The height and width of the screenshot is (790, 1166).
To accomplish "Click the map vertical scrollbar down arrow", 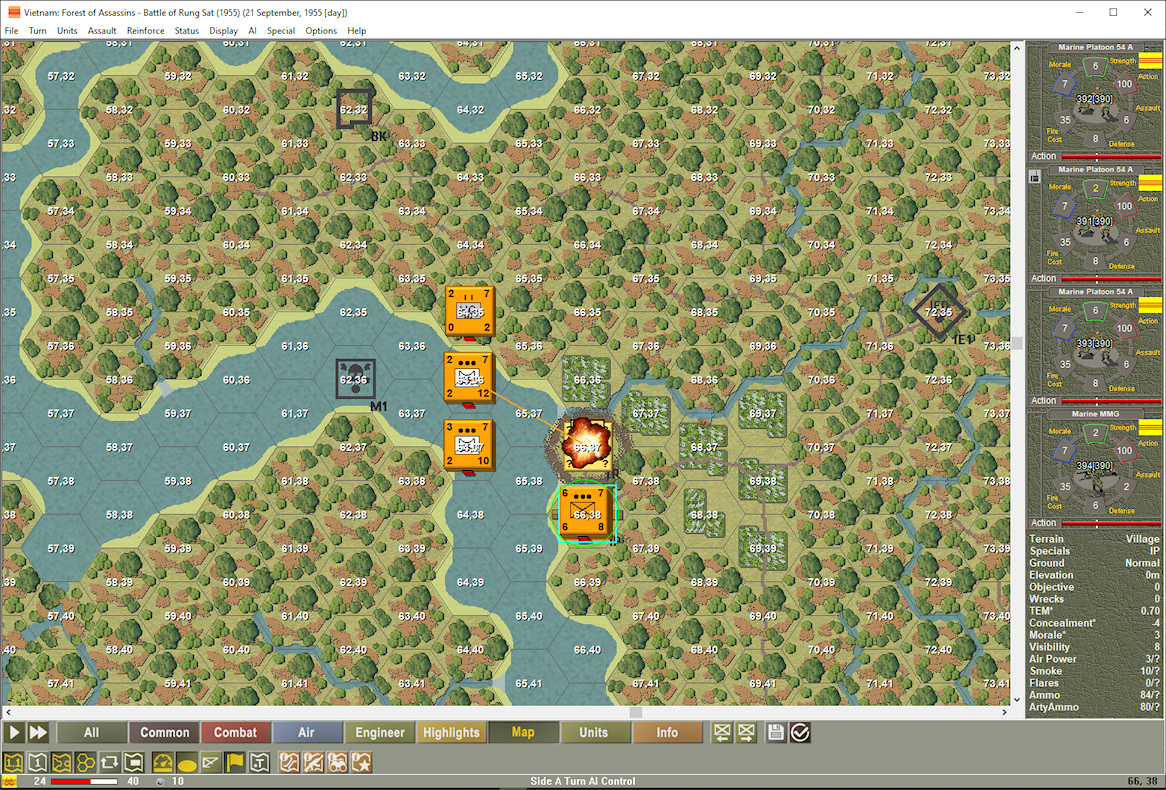I will click(x=1017, y=699).
